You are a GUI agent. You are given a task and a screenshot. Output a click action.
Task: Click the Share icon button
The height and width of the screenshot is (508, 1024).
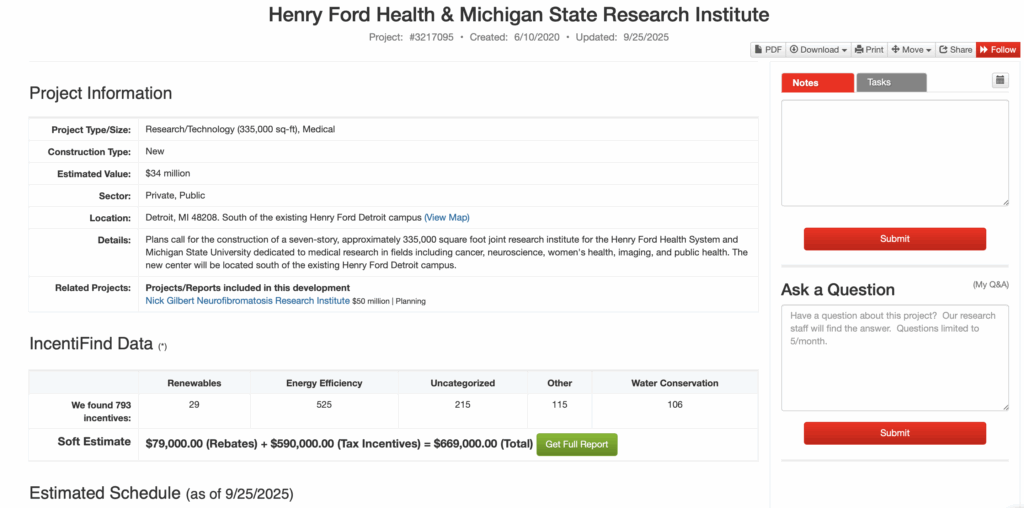point(955,49)
